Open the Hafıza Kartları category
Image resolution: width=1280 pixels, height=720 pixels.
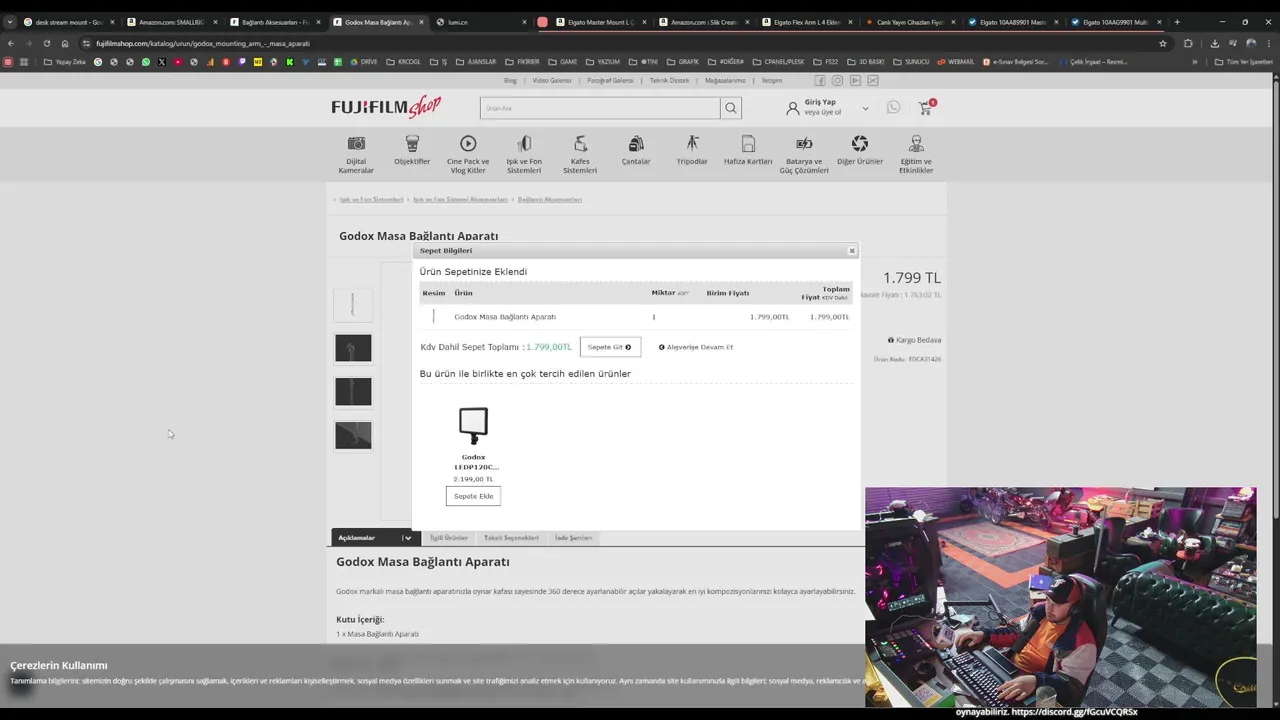(748, 151)
